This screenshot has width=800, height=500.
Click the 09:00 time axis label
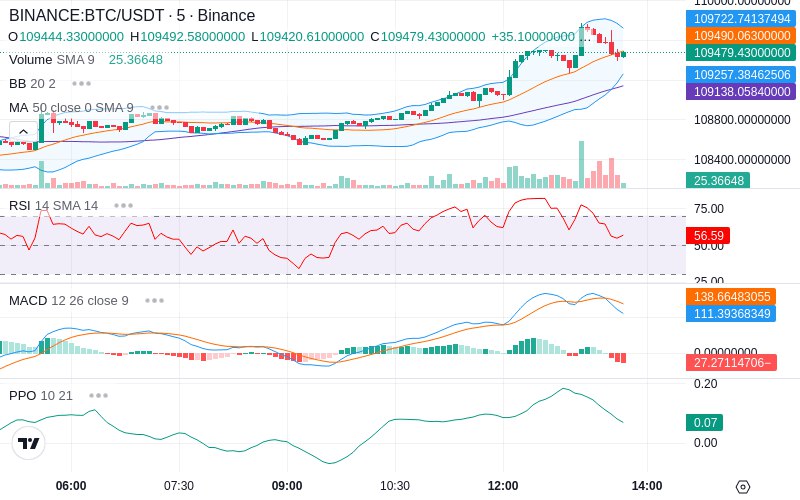tap(287, 486)
